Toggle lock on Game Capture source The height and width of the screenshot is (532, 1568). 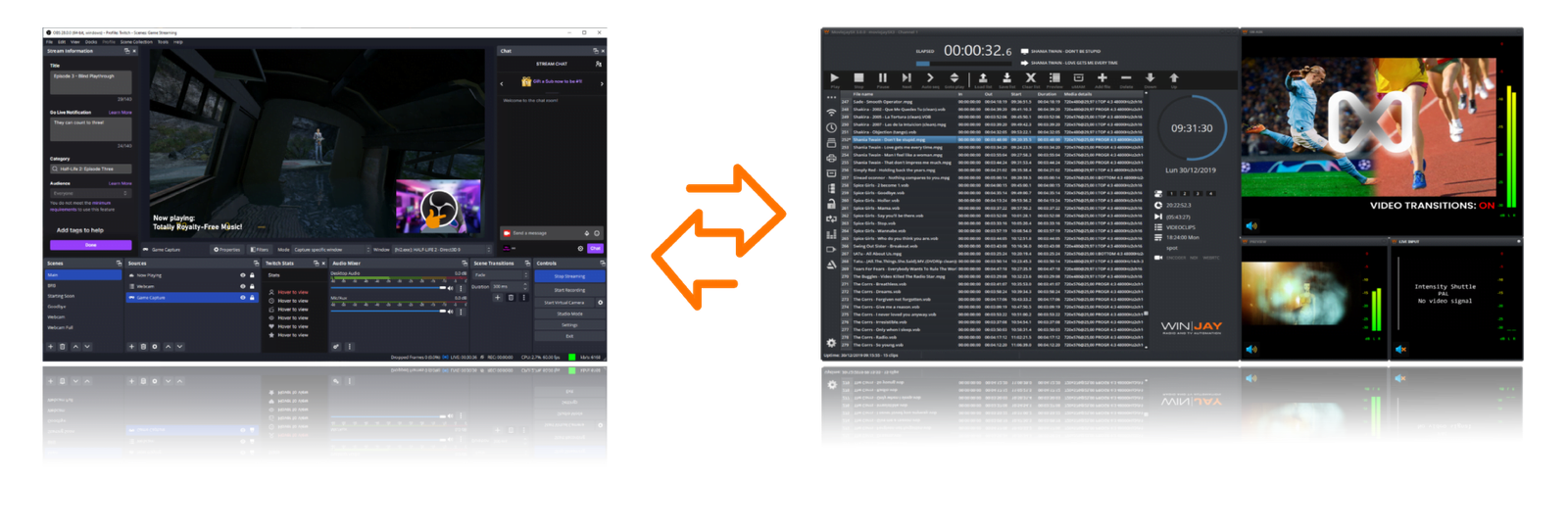tap(252, 297)
